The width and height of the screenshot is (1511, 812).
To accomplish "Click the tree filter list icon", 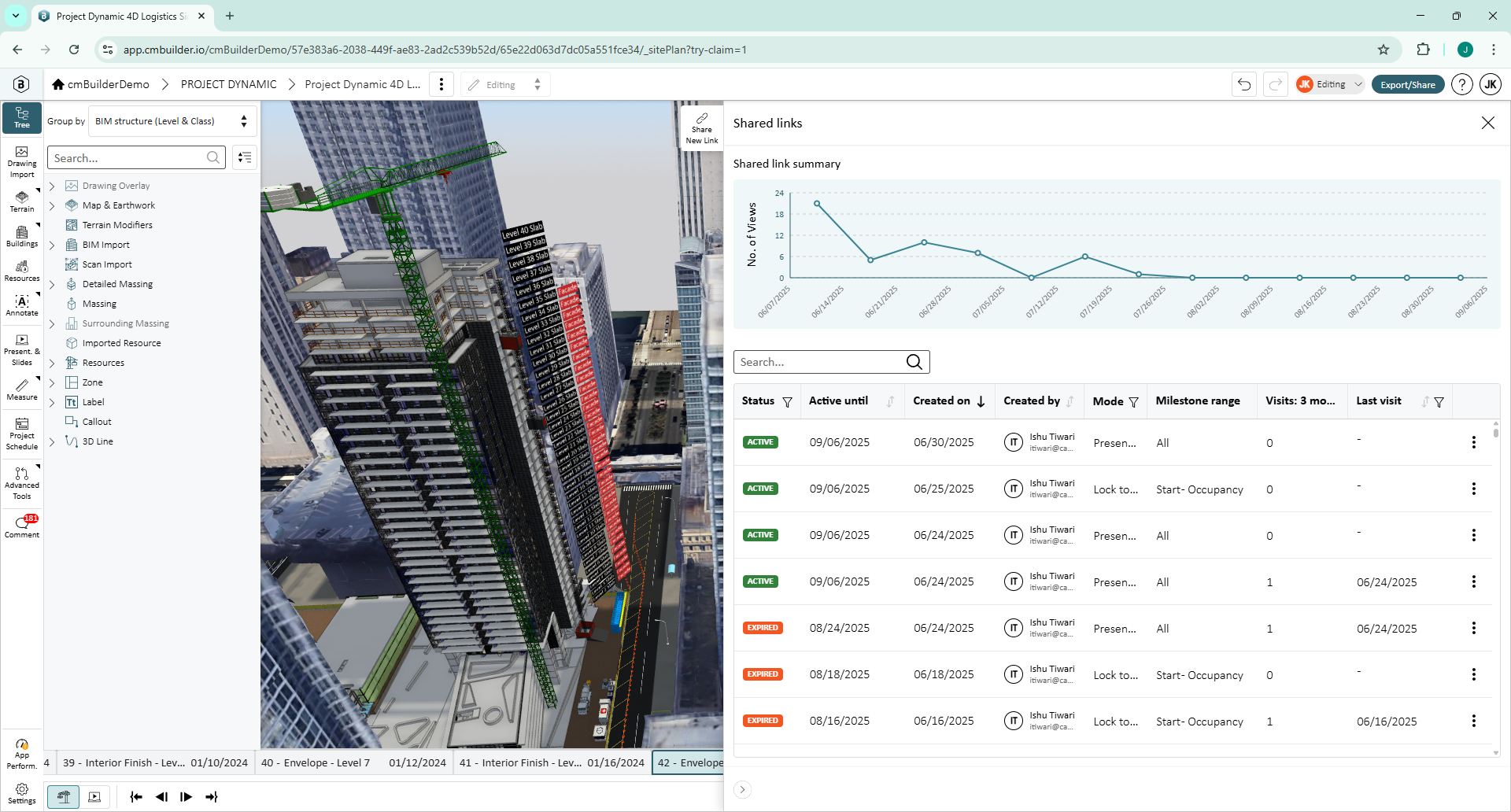I will point(245,157).
